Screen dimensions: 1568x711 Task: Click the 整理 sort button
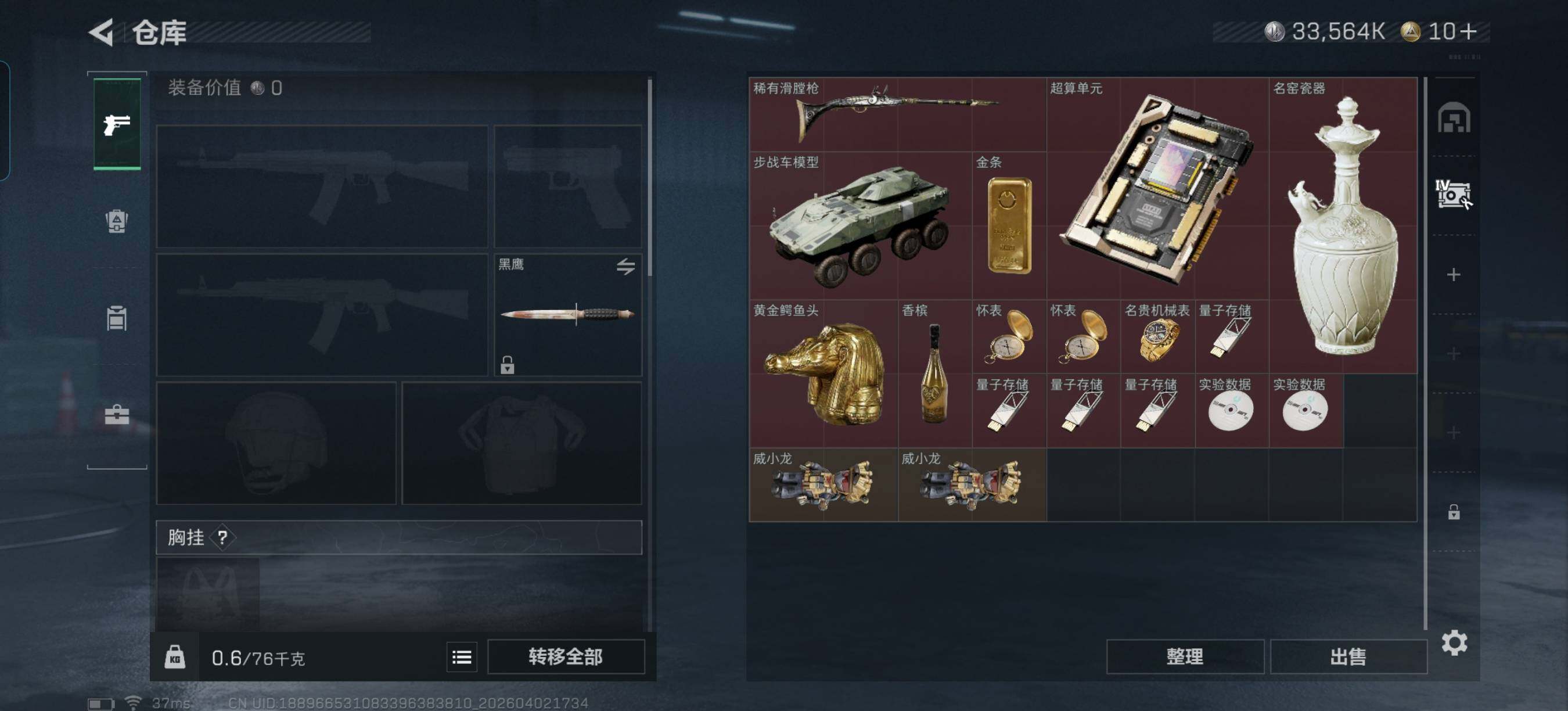tap(1185, 657)
